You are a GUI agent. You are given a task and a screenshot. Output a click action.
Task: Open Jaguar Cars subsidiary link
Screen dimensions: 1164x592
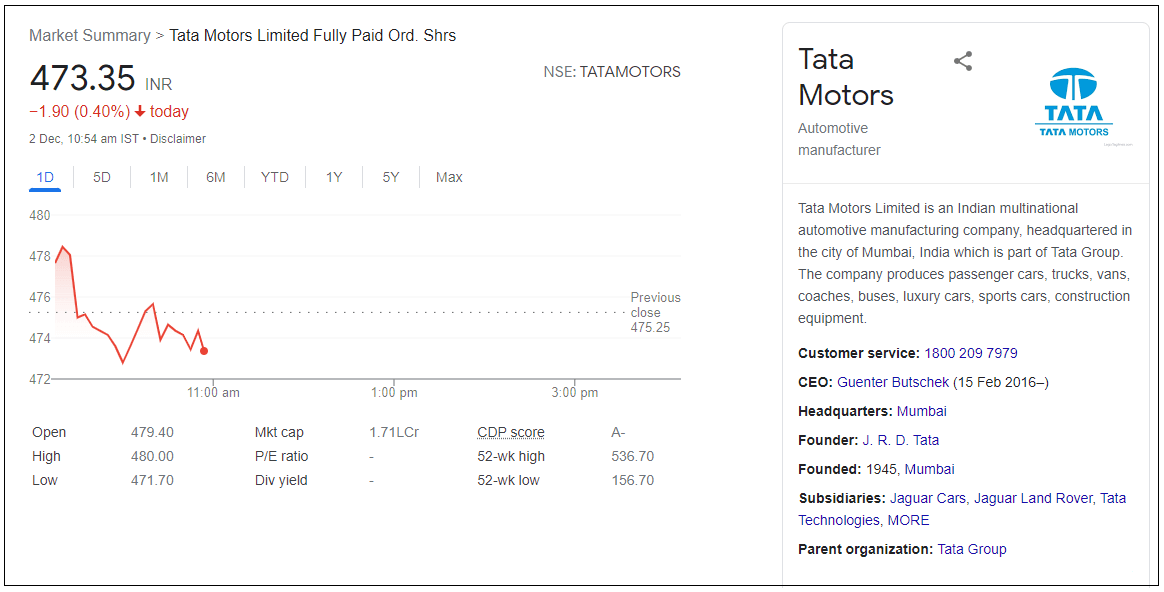928,498
